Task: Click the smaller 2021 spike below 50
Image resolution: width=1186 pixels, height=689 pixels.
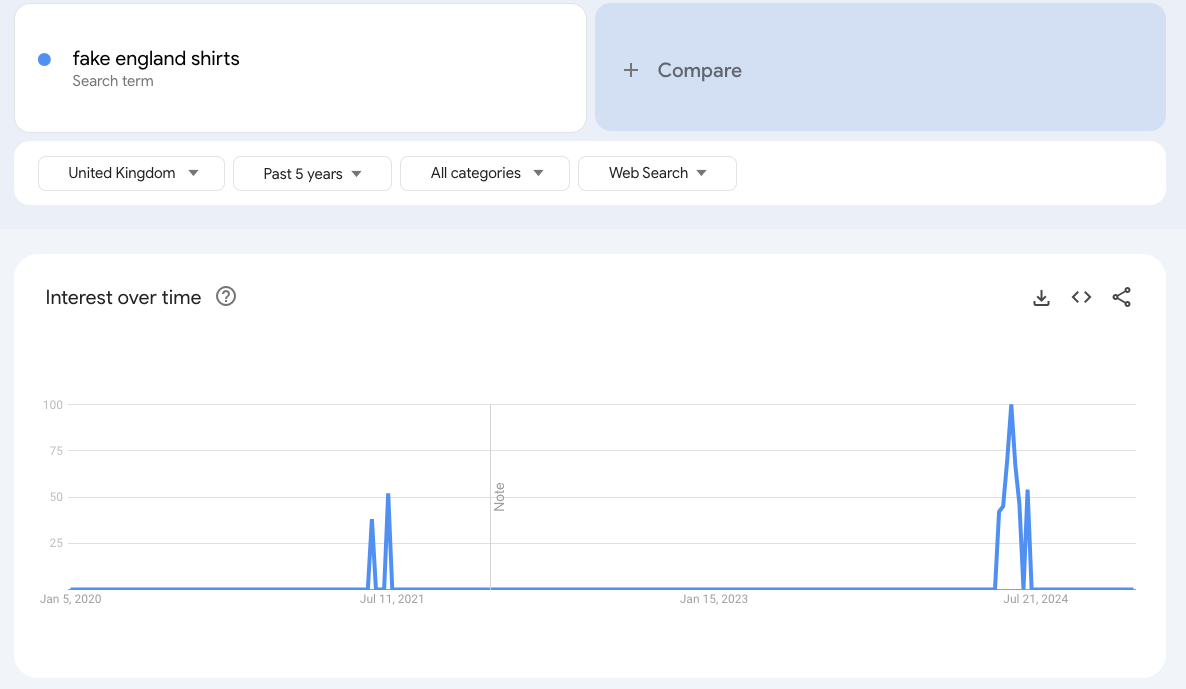Action: pos(372,520)
